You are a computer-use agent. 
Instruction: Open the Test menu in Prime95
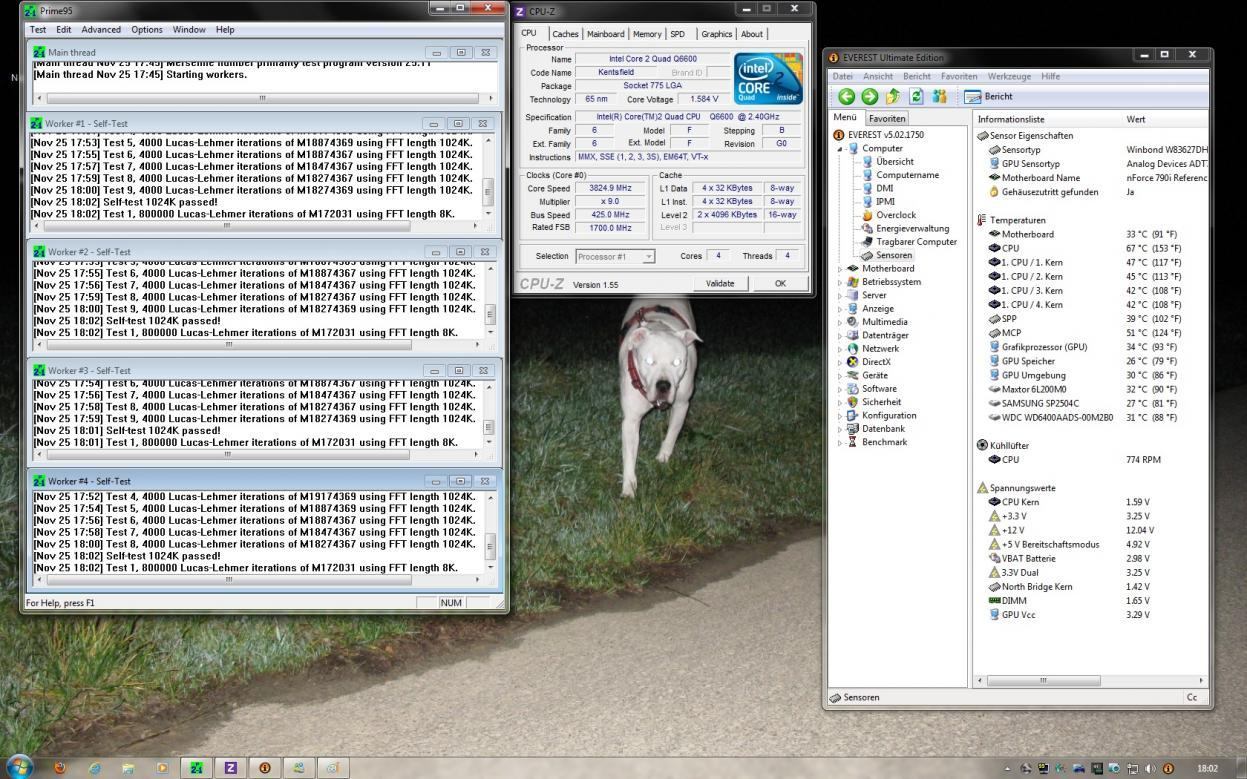(x=38, y=30)
